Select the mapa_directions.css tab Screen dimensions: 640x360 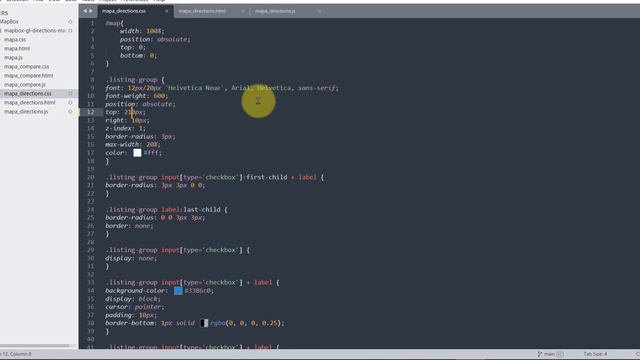124,11
